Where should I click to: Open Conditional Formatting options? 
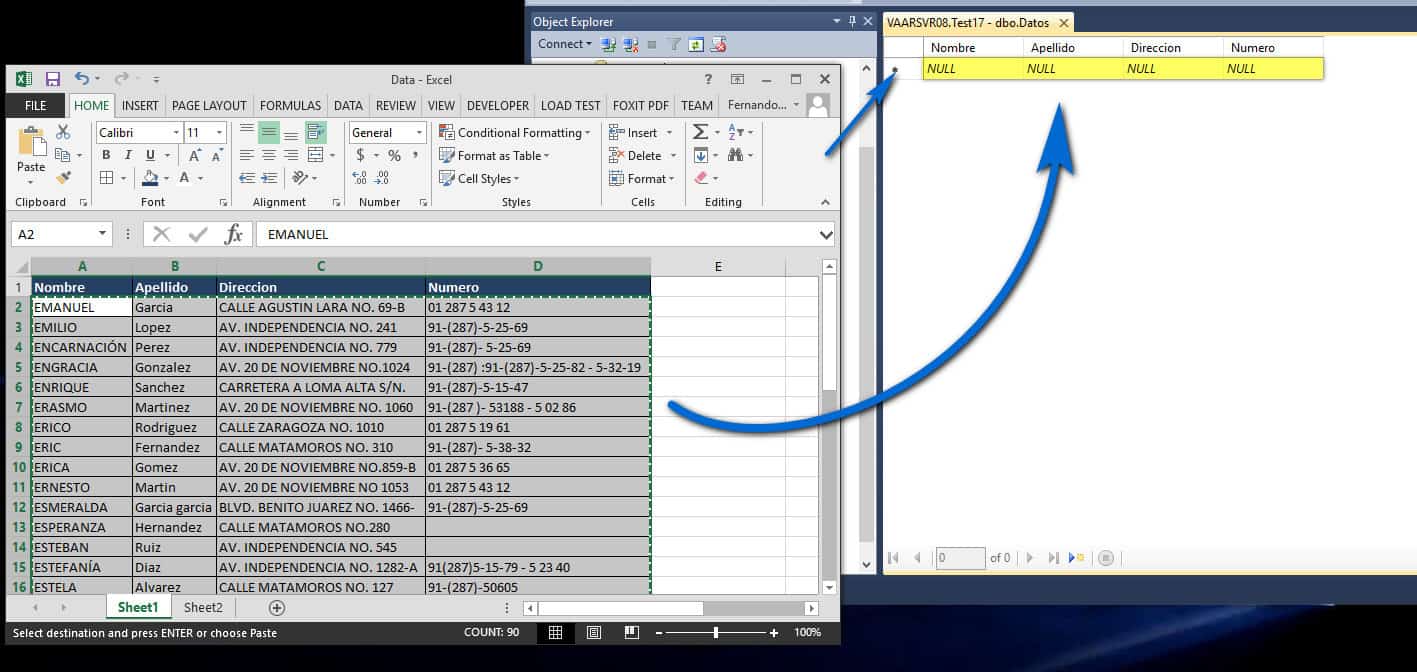click(515, 132)
